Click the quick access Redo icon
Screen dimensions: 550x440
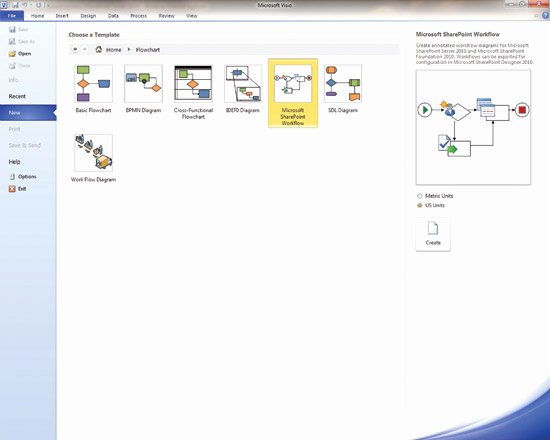(39, 5)
